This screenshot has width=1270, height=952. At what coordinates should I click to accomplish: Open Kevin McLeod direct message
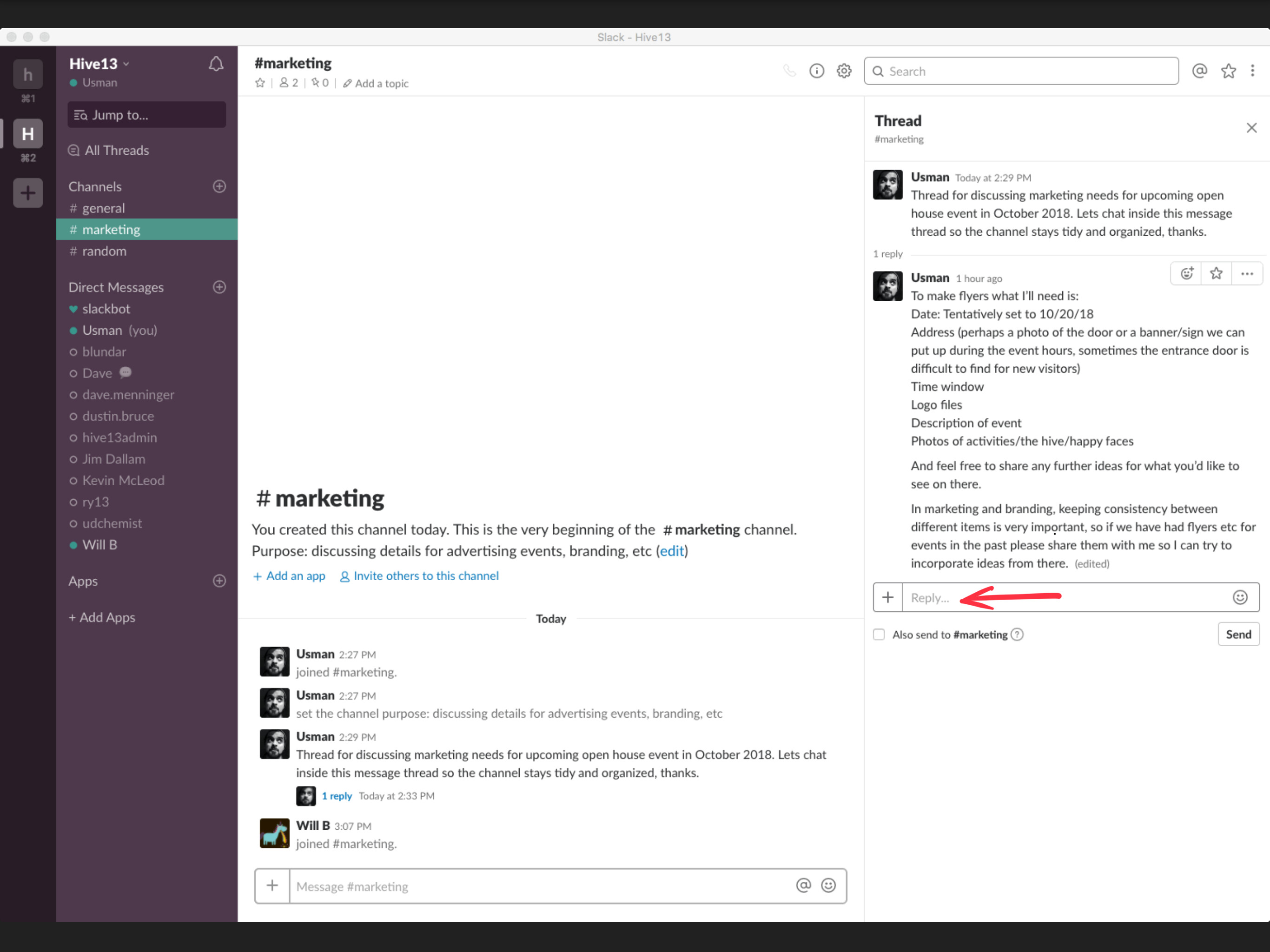(x=146, y=480)
